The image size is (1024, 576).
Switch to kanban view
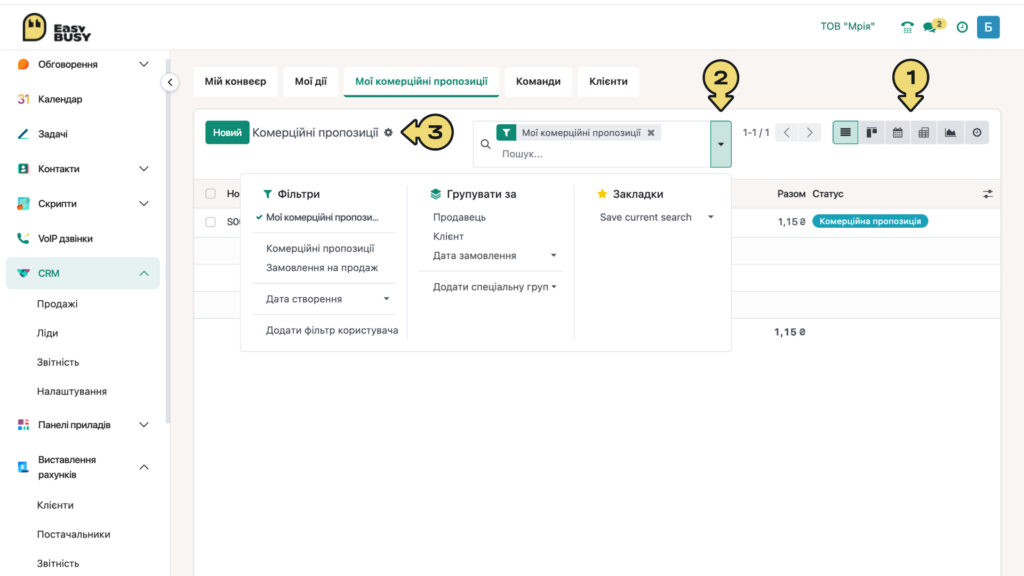(871, 133)
